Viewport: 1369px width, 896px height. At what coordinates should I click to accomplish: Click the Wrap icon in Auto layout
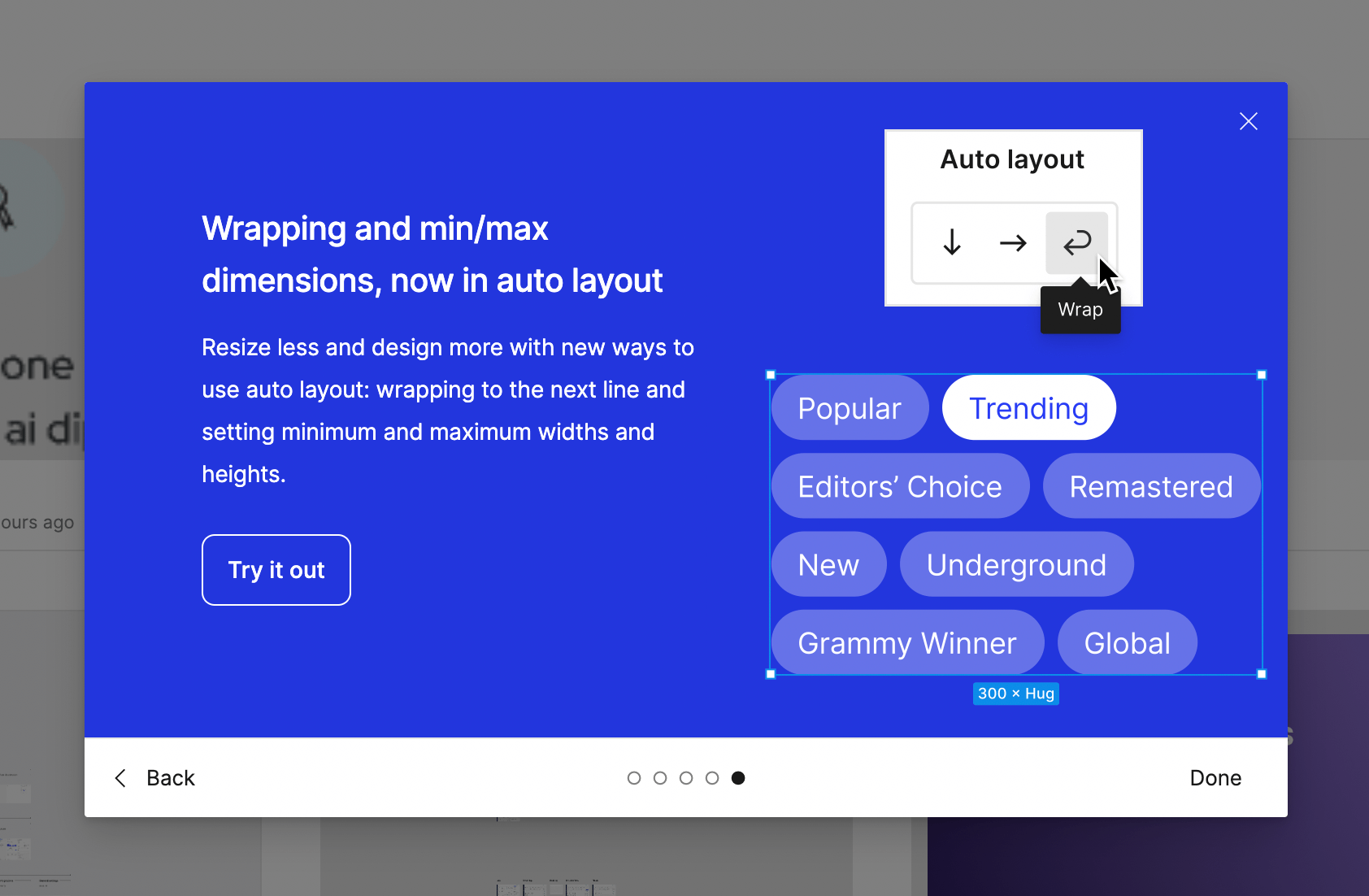point(1076,242)
